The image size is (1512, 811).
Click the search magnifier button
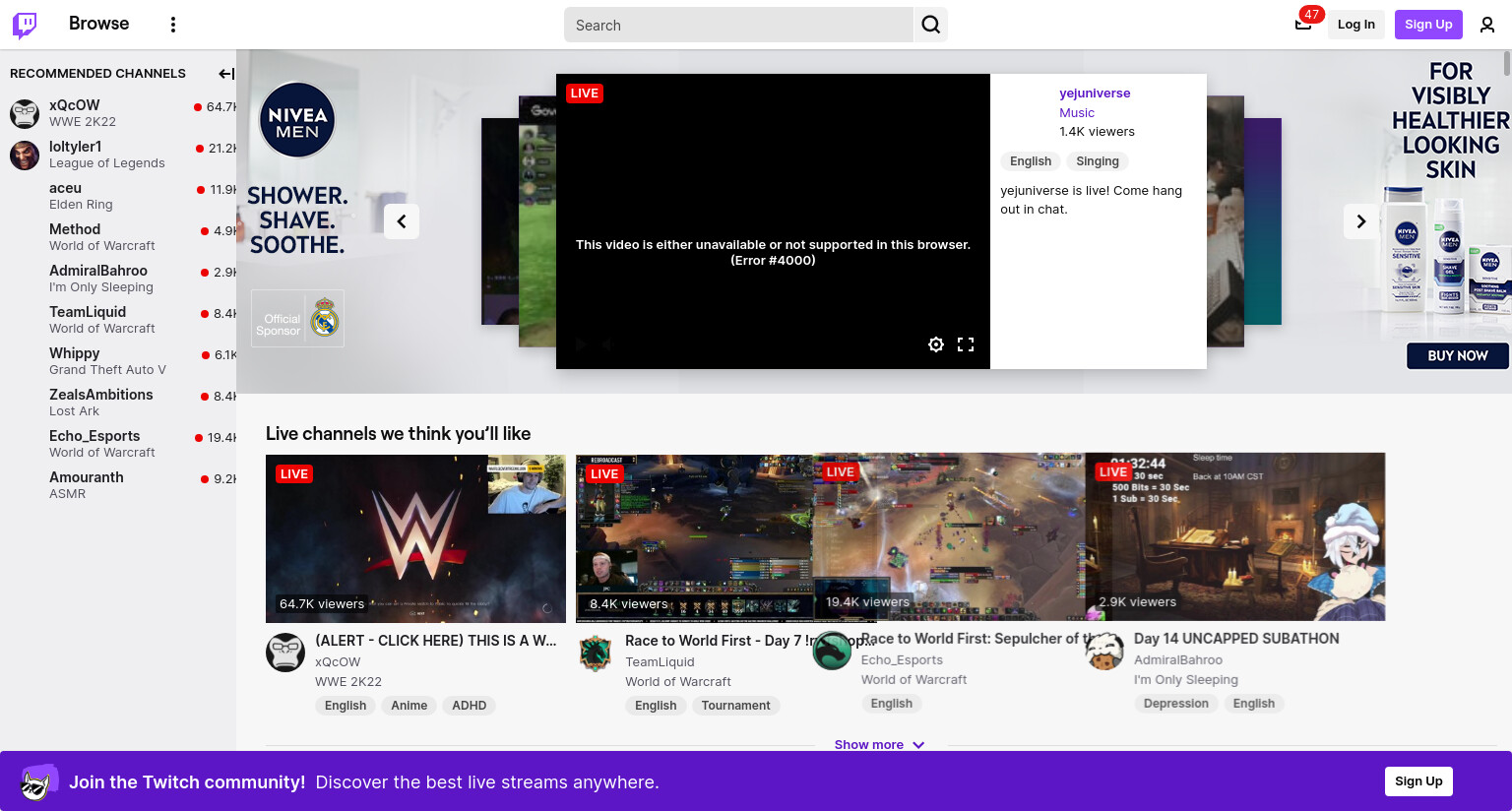click(931, 25)
